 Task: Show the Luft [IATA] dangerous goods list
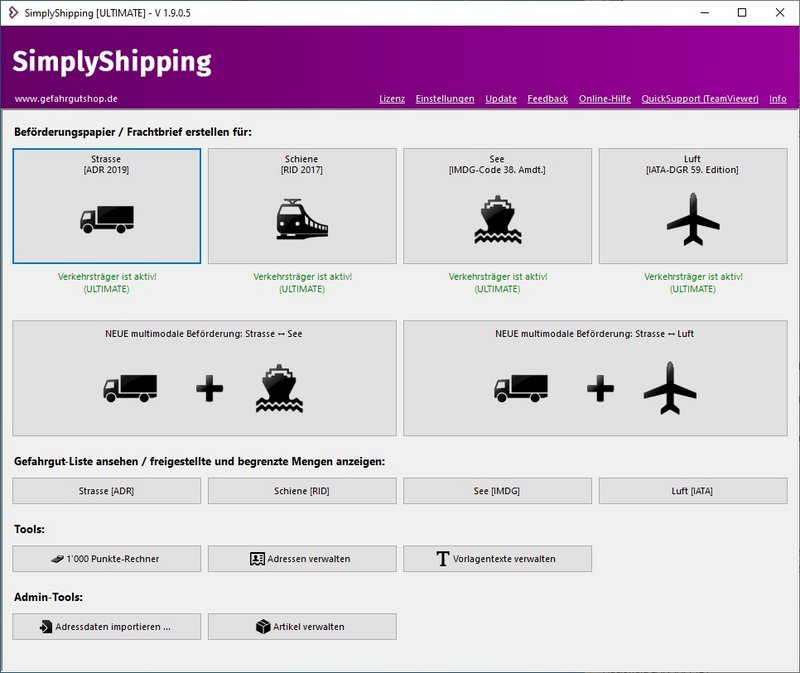pos(693,491)
